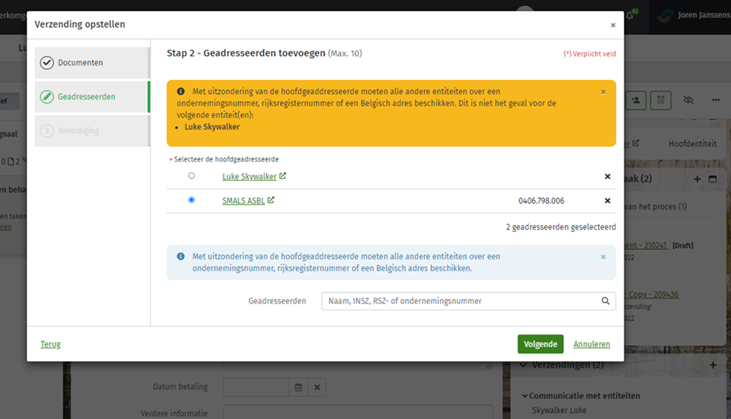Click the window icon next to aak (2)
Screen dimensions: 731x419
point(713,179)
